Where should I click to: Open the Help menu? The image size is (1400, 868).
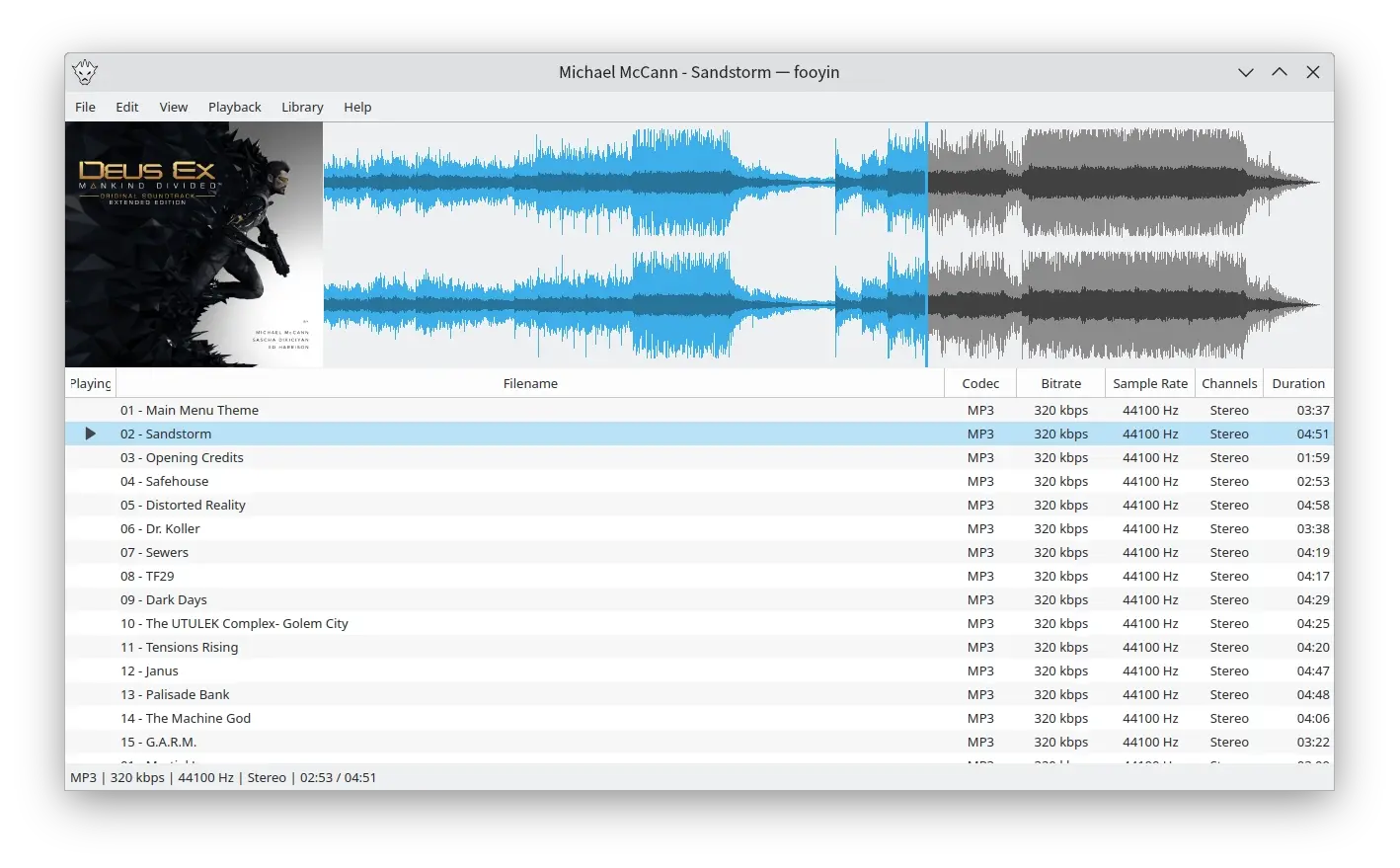357,107
